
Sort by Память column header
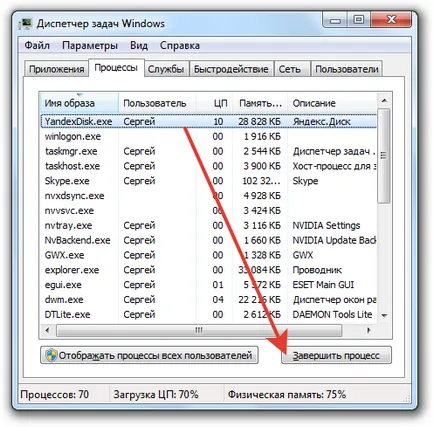[x=260, y=103]
